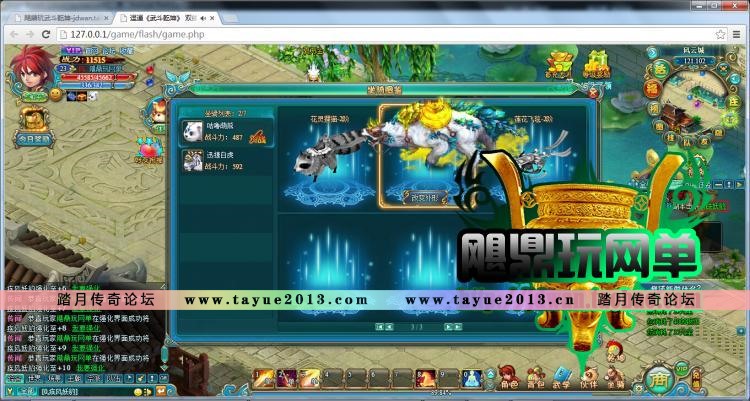Switch to the 队伍 chat channel tab
Screen dimensions: 750x401
coord(113,379)
